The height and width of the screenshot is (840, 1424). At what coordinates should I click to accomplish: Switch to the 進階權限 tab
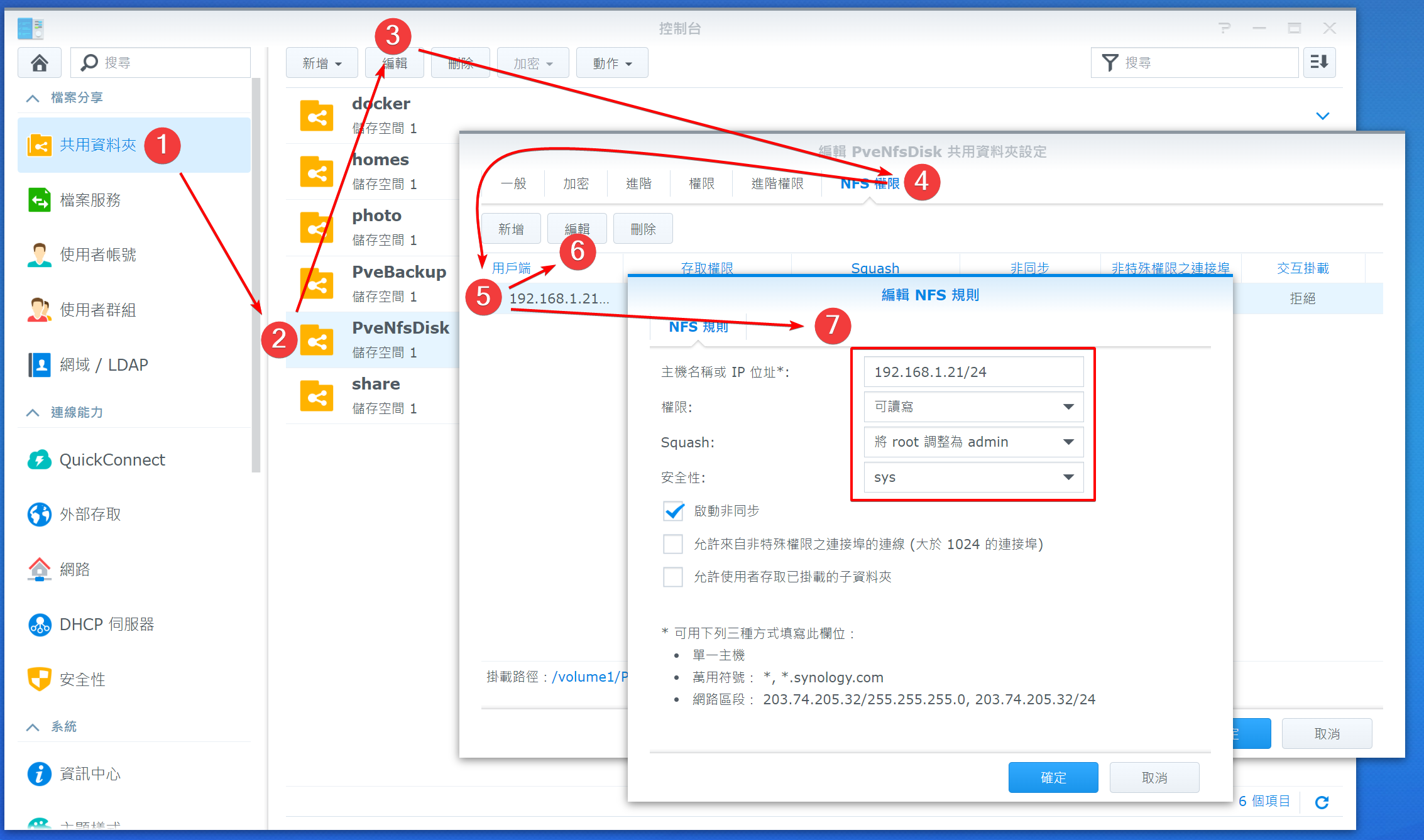[x=777, y=183]
